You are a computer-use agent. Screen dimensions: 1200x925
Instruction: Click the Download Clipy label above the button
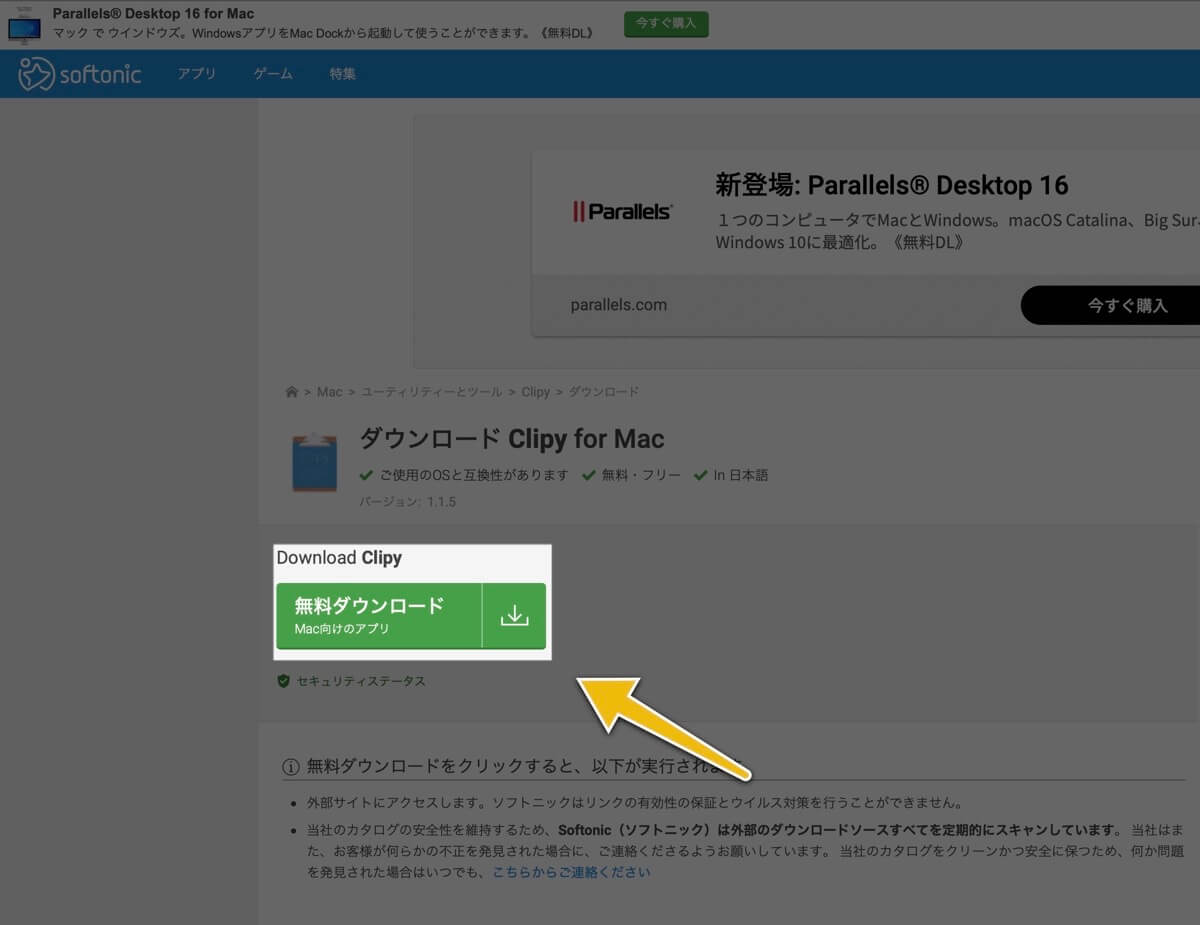coord(339,558)
